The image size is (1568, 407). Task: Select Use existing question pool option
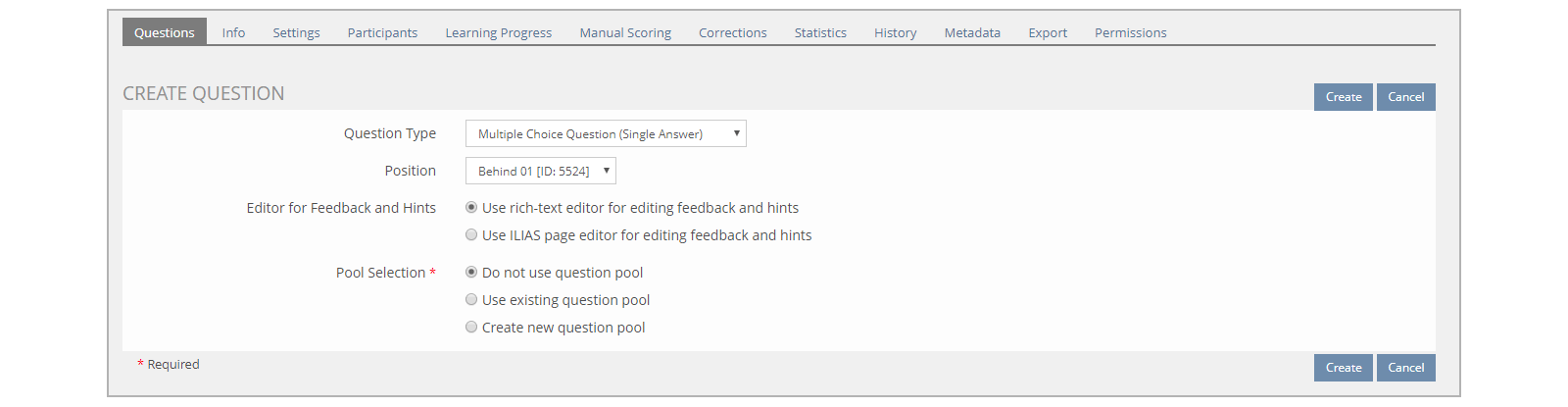click(471, 300)
